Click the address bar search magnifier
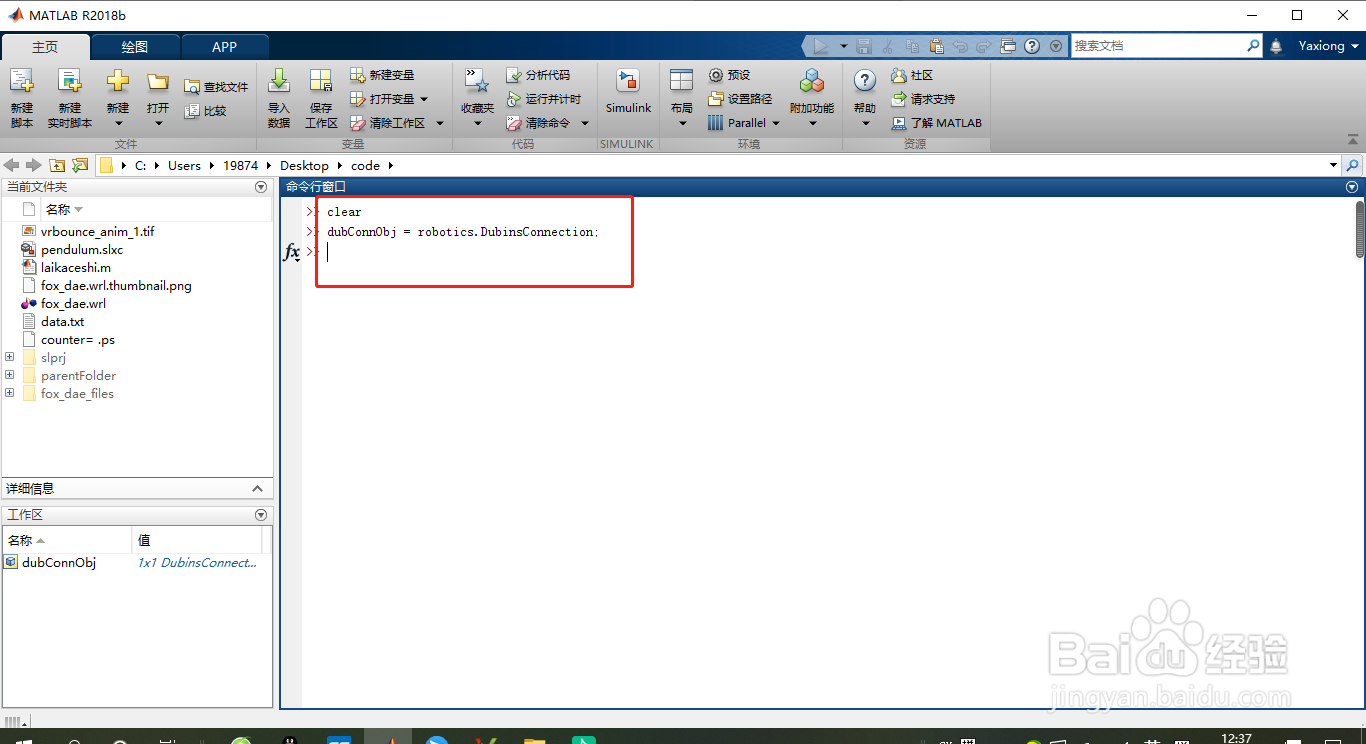 click(1353, 165)
